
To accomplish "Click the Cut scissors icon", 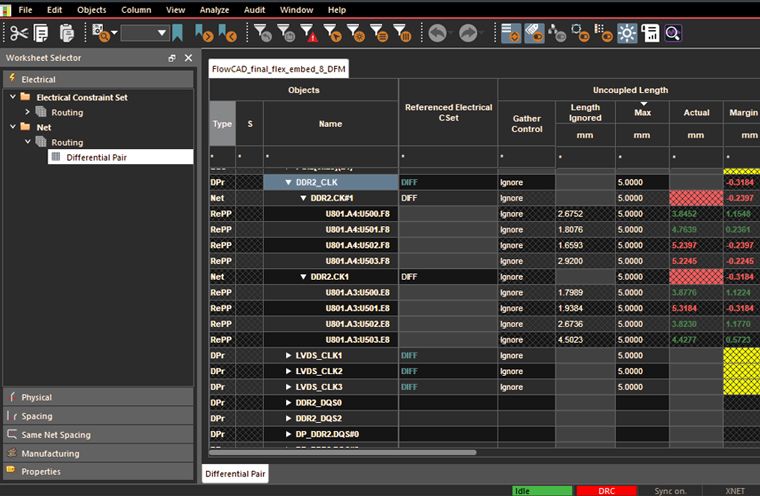I will 19,33.
